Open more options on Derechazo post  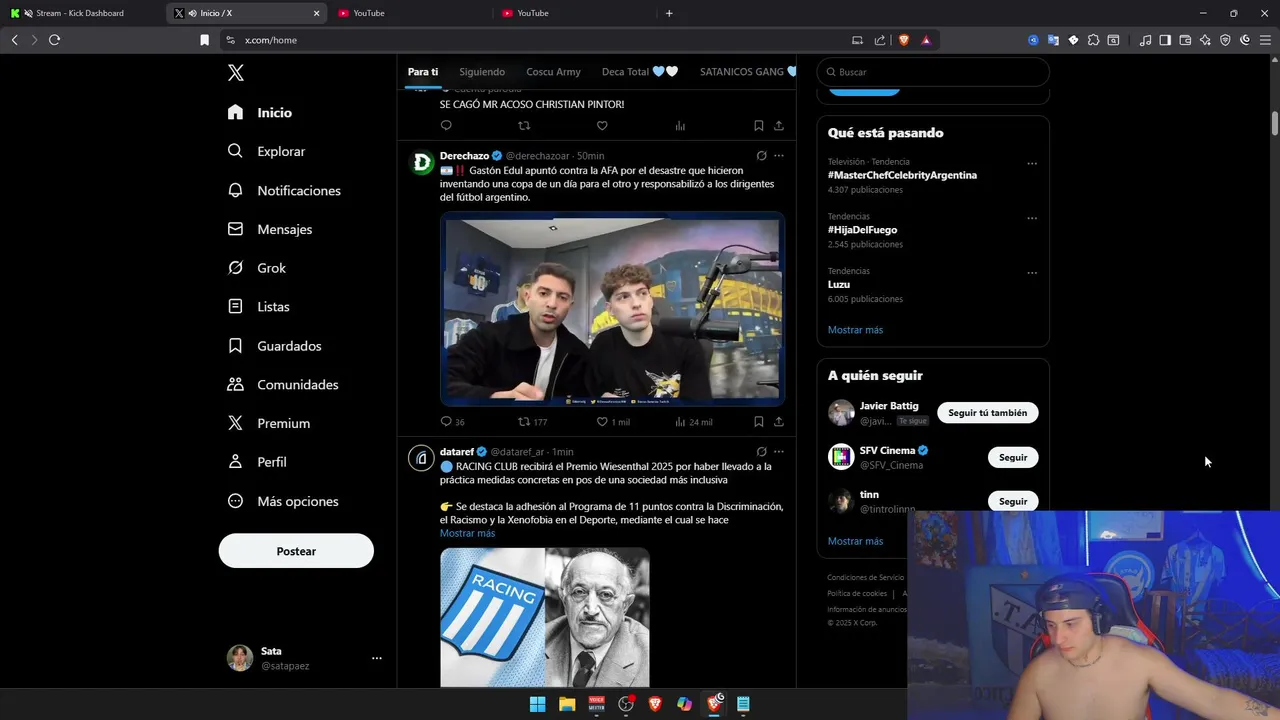tap(779, 156)
